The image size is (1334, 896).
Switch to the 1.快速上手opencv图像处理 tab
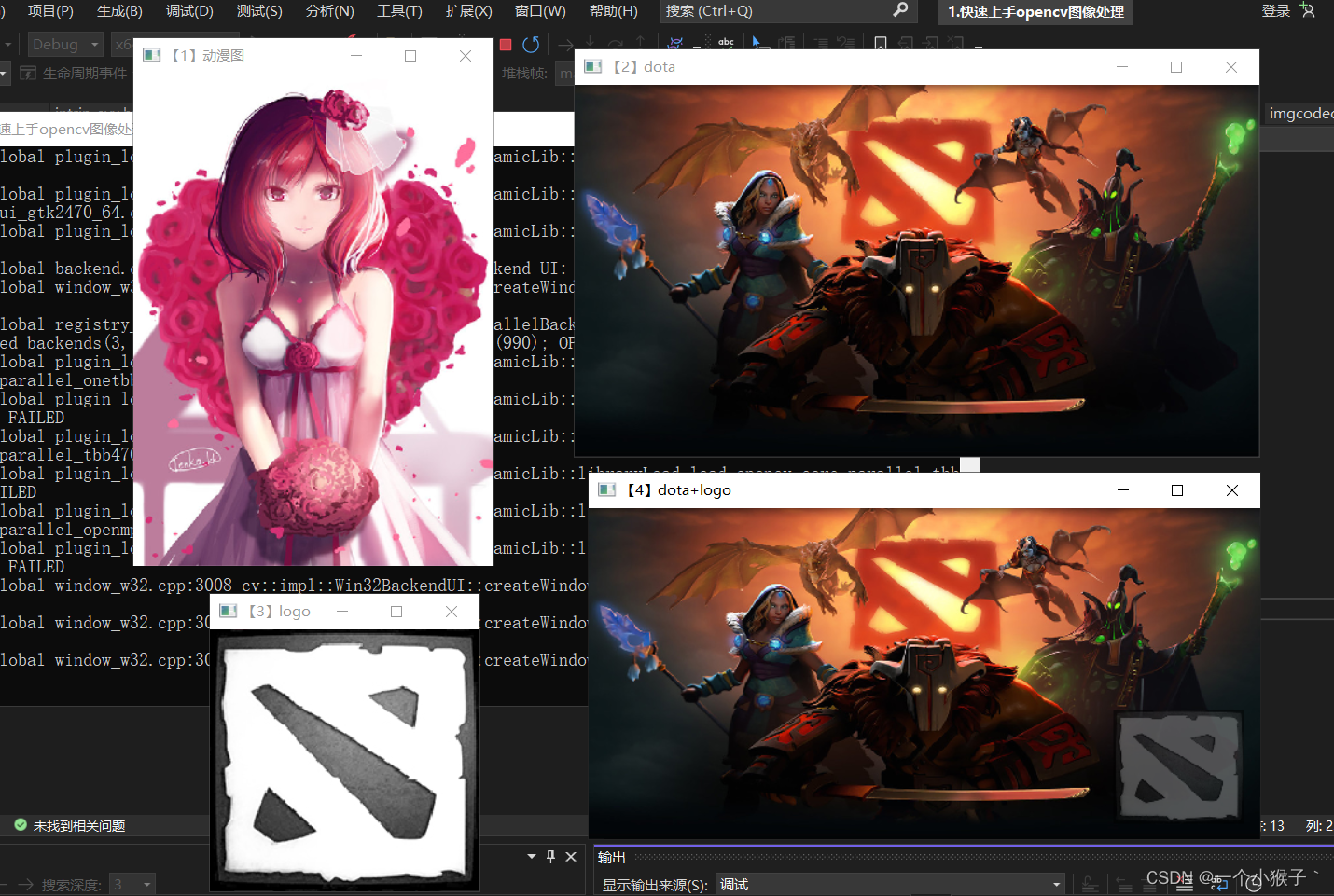click(x=1034, y=12)
